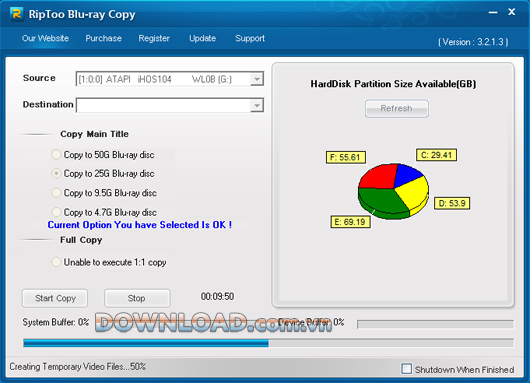Click the F: 55.61 partition label

pos(345,157)
